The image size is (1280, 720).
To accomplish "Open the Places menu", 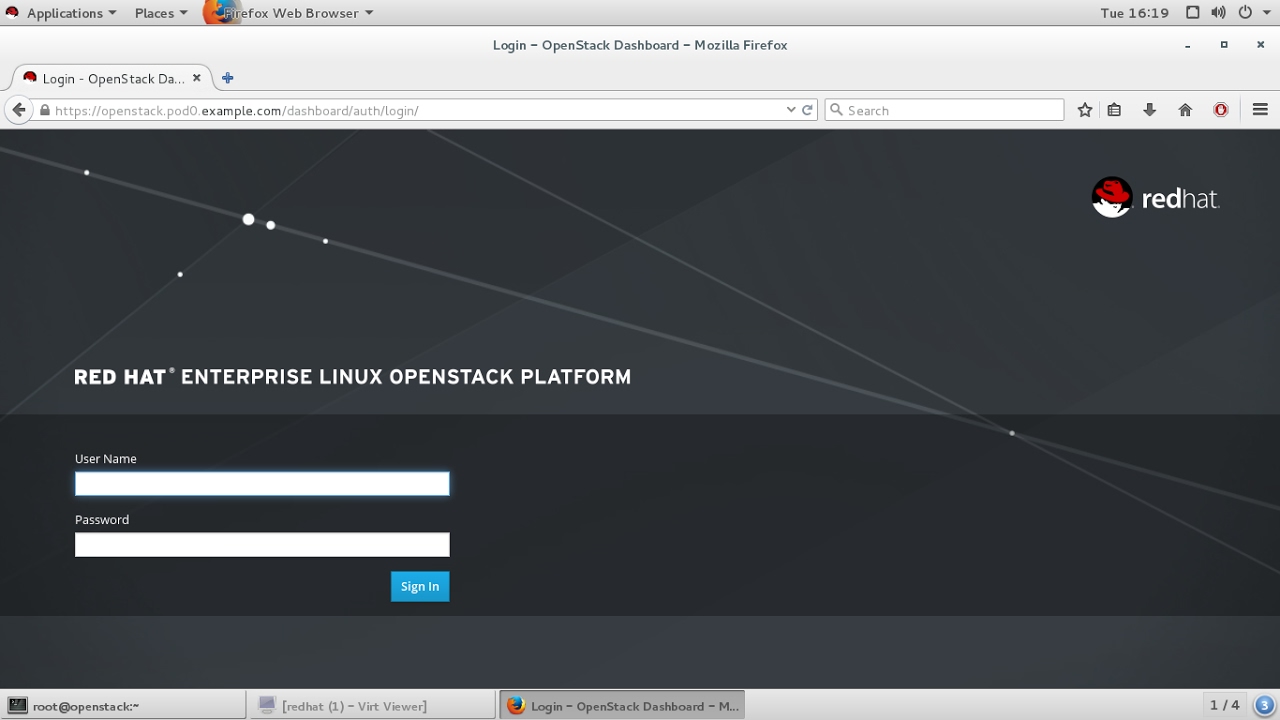I will pyautogui.click(x=160, y=13).
